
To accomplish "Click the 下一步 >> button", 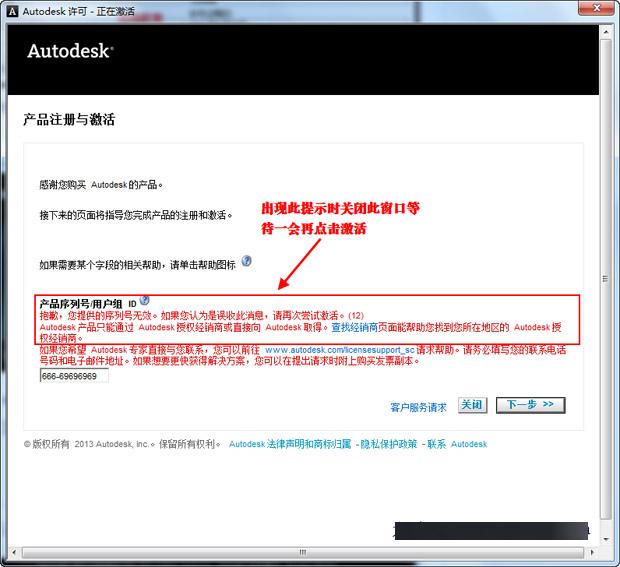I will tap(530, 405).
